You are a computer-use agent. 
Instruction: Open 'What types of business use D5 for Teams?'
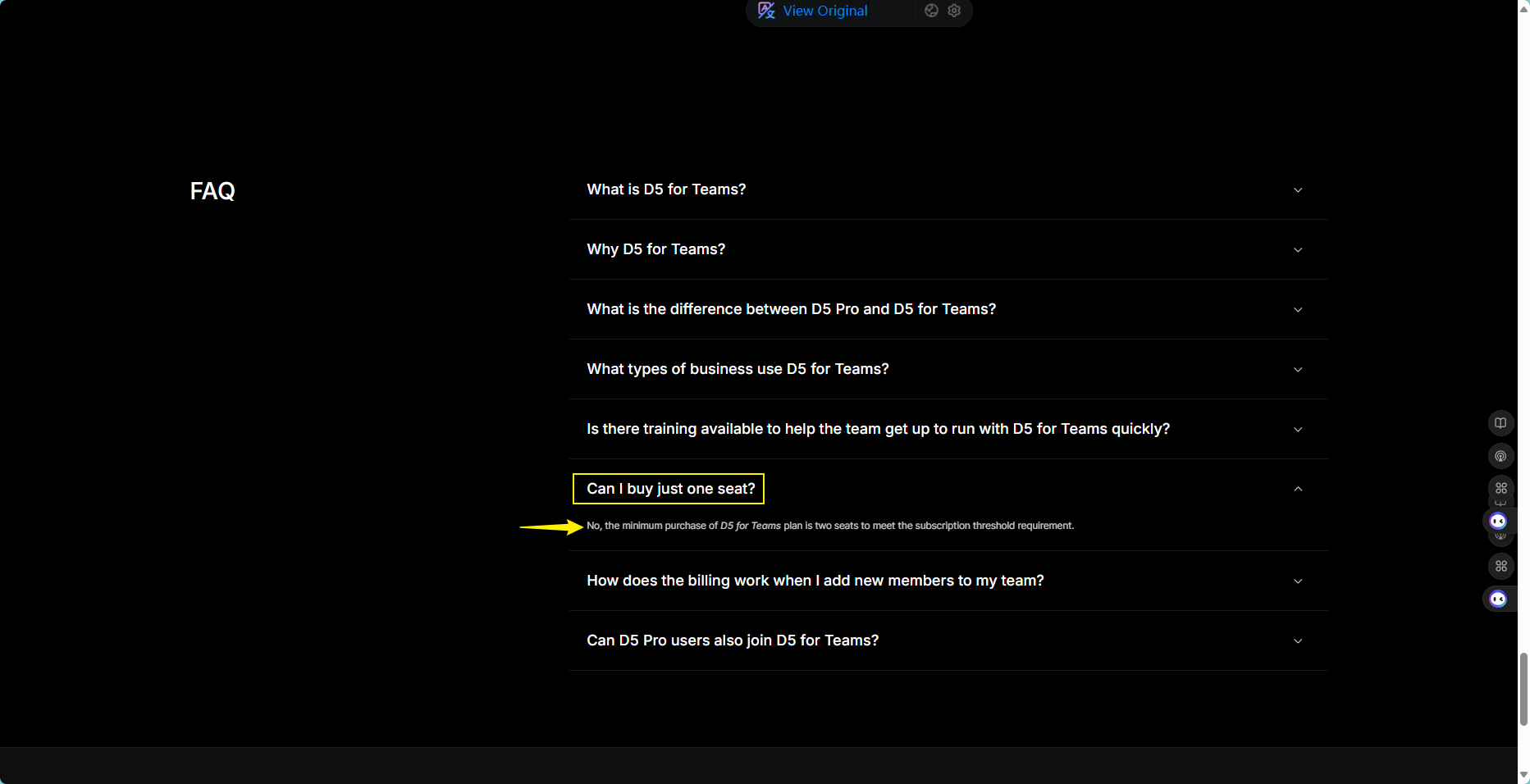coord(738,369)
